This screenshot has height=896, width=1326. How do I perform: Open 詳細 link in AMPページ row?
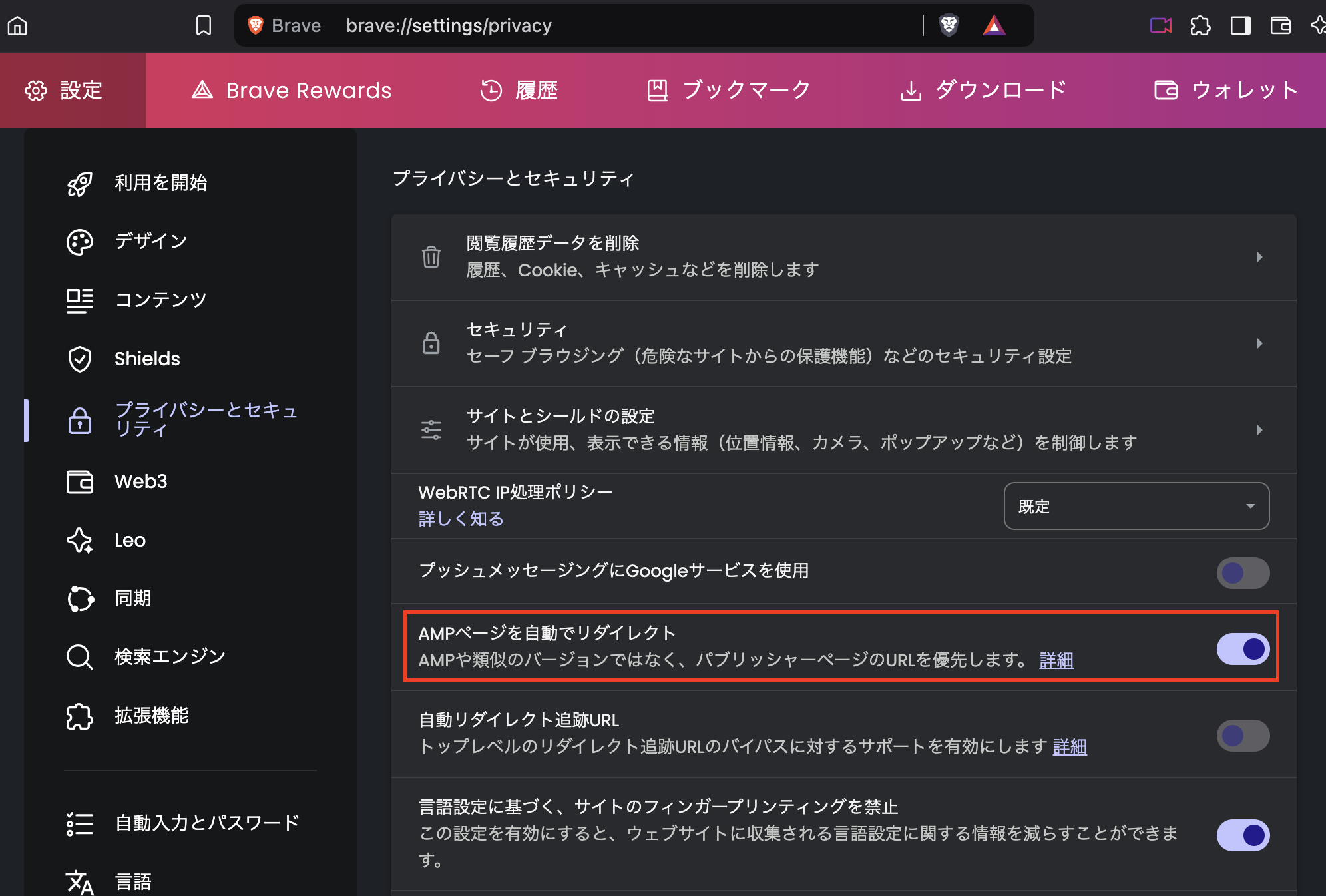1056,660
